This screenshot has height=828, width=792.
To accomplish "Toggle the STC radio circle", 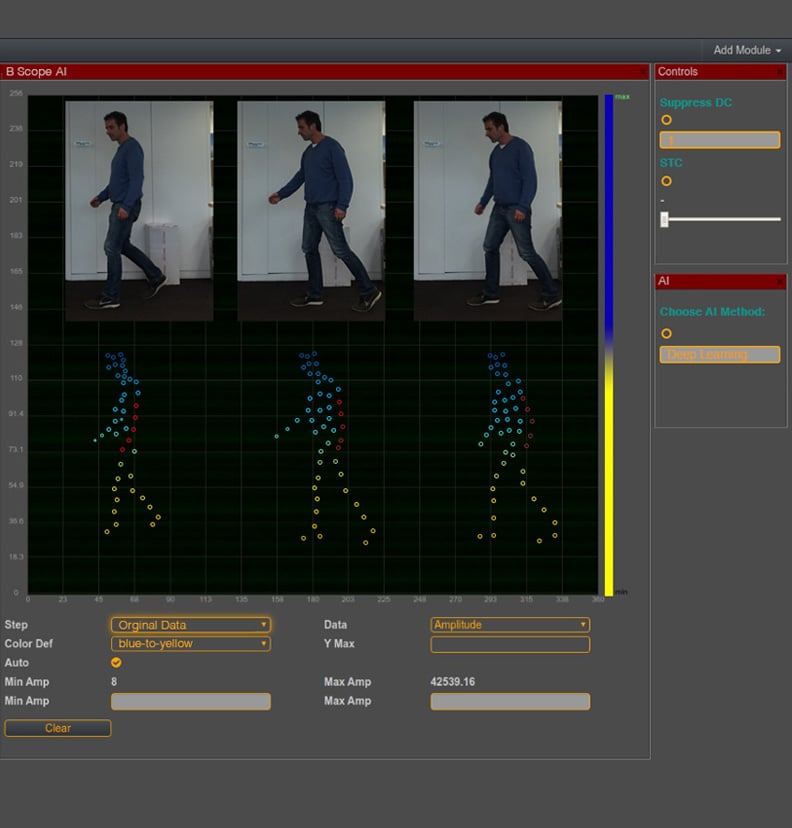I will click(x=666, y=181).
